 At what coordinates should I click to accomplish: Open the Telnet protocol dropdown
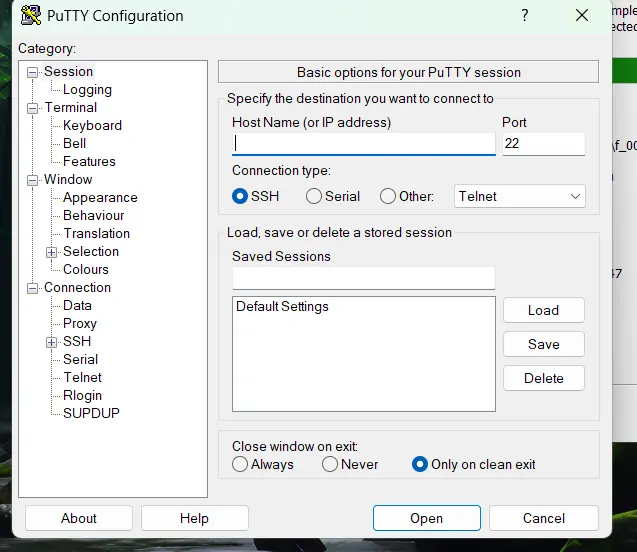[520, 196]
